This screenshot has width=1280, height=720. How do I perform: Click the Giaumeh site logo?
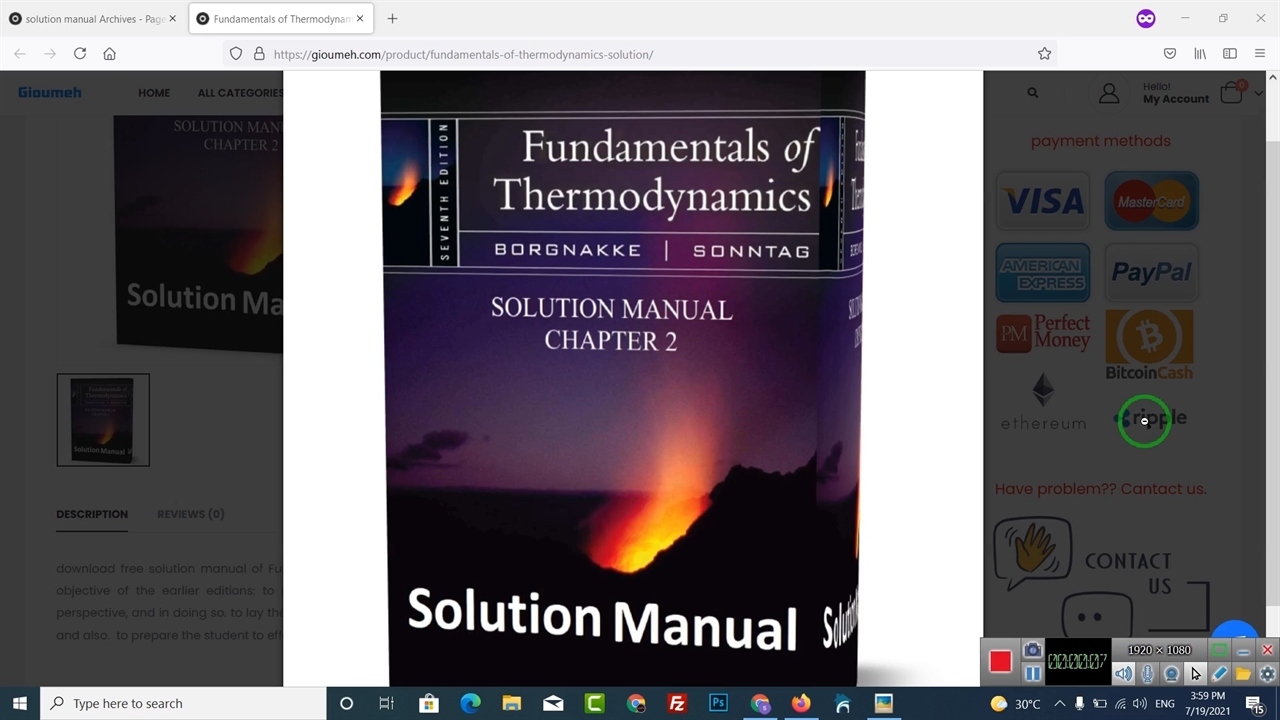click(49, 92)
